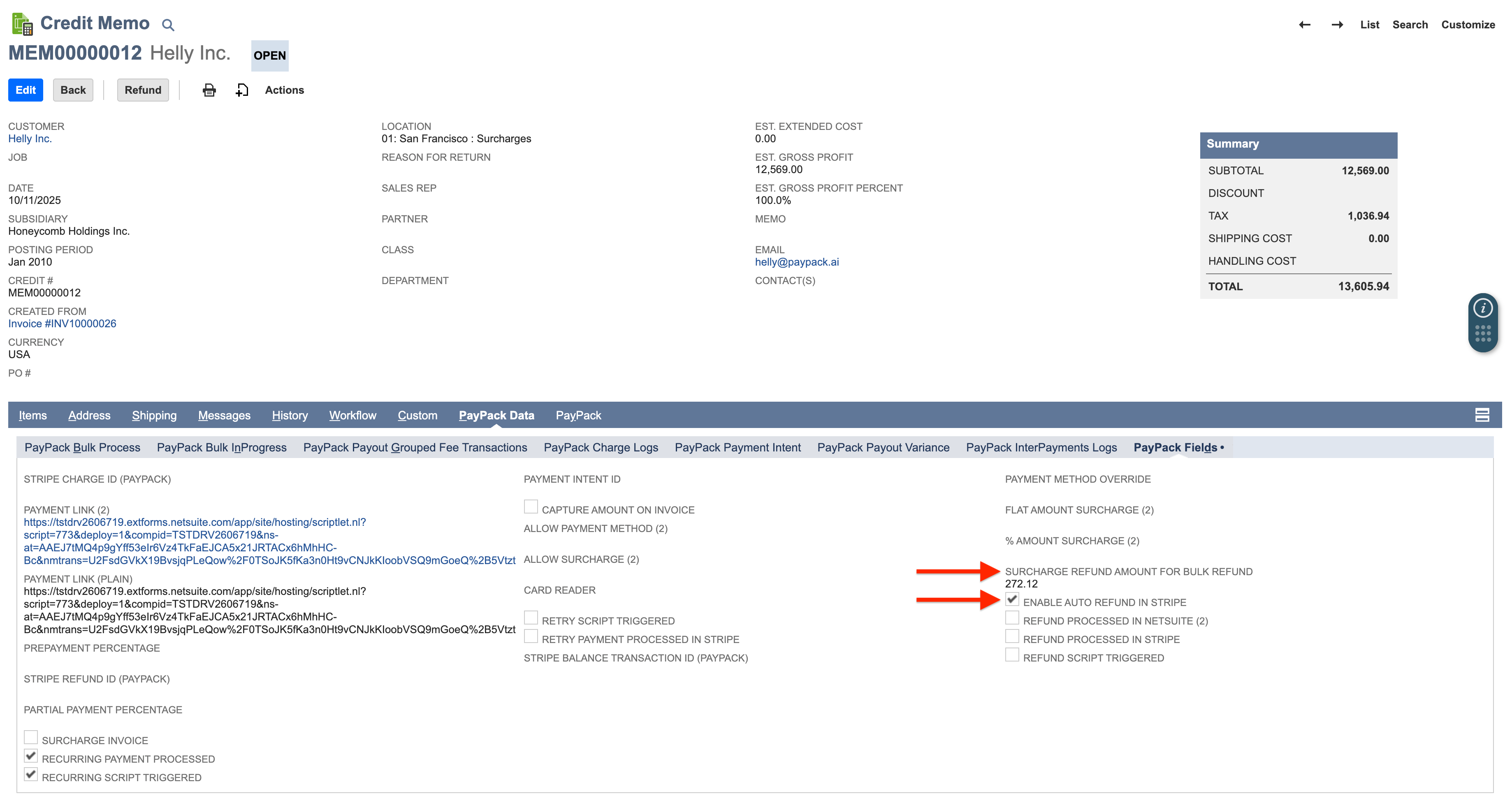Click the info circle icon on the right
1512x805 pixels.
click(x=1483, y=308)
